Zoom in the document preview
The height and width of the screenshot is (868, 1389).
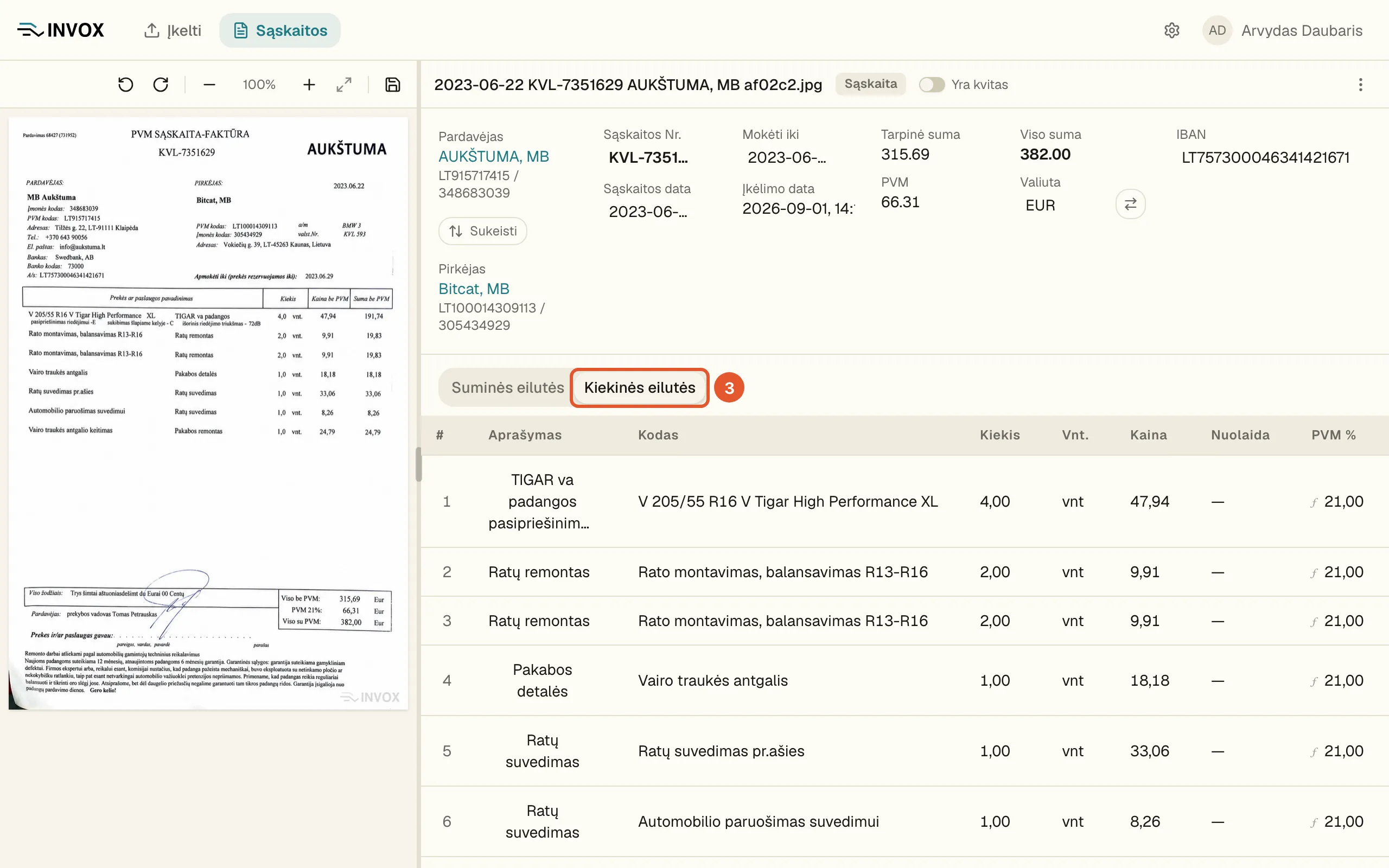coord(309,85)
